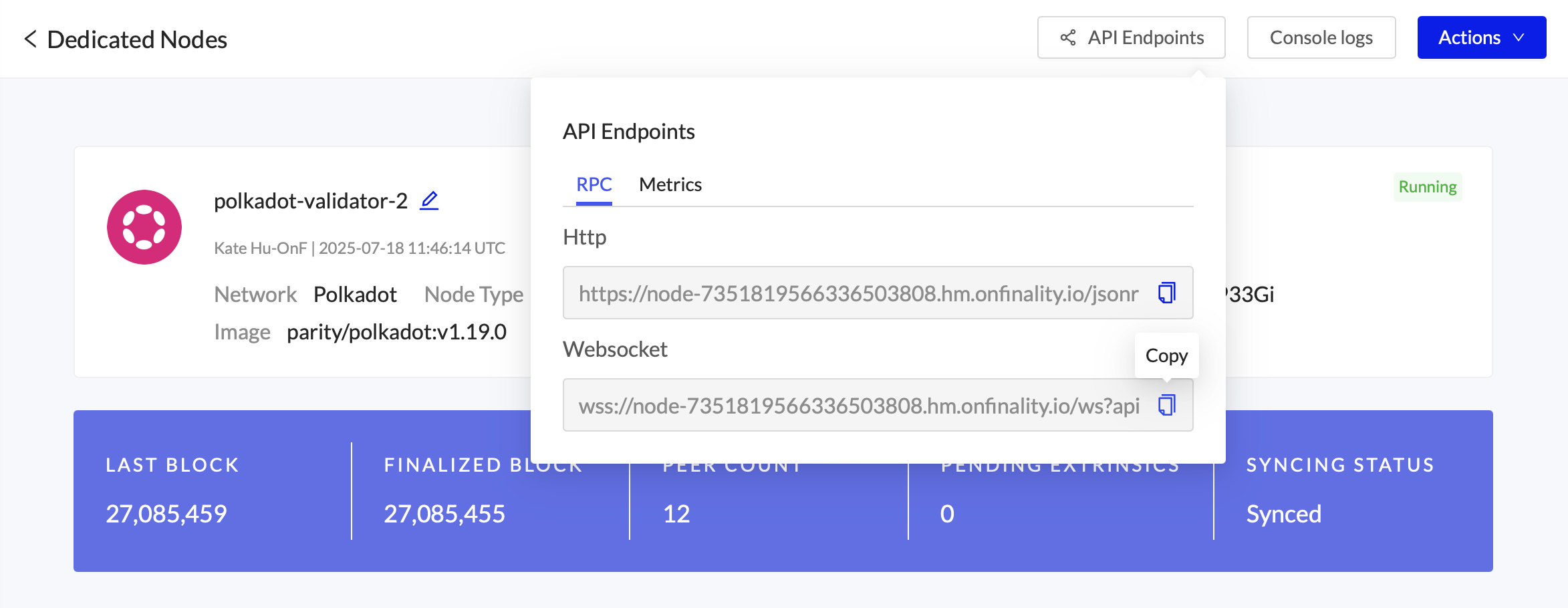
Task: Open the Actions dropdown
Action: coord(1481,37)
